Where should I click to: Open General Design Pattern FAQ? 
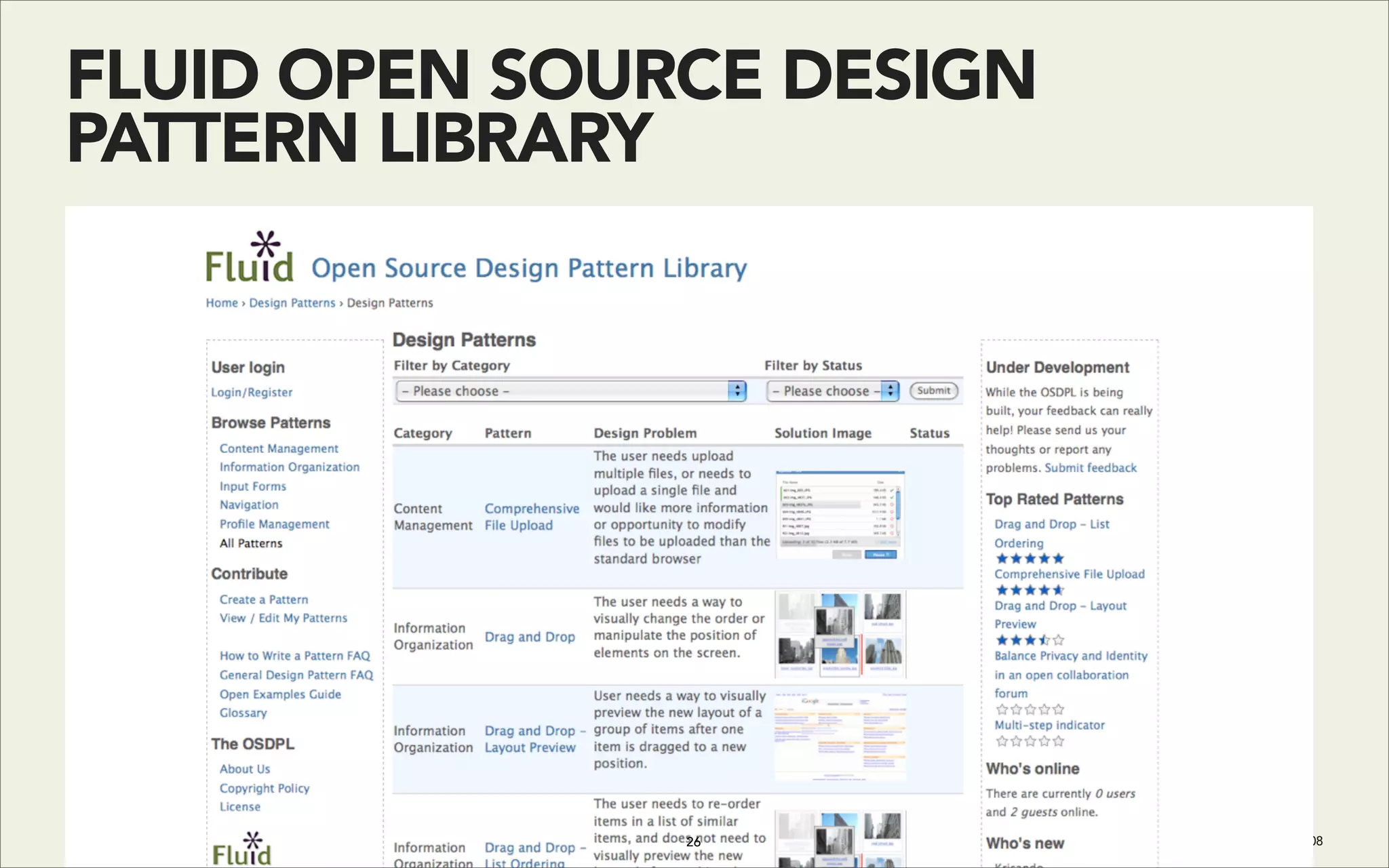(x=296, y=675)
